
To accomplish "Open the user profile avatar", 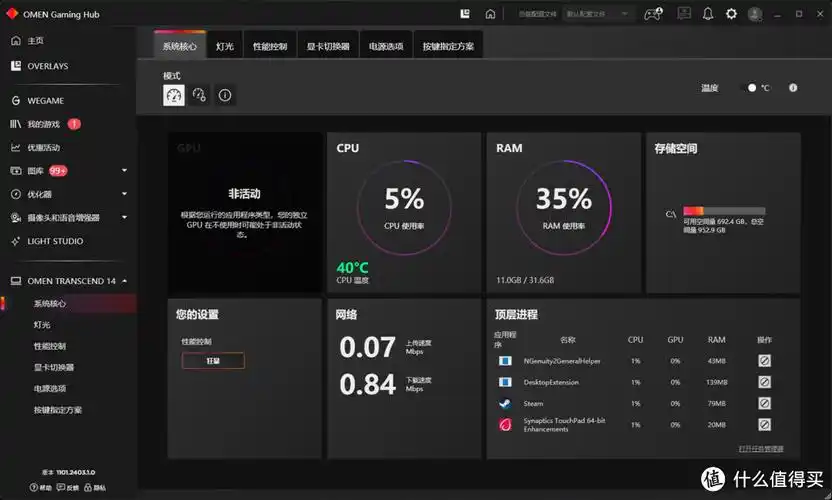I will (x=755, y=14).
